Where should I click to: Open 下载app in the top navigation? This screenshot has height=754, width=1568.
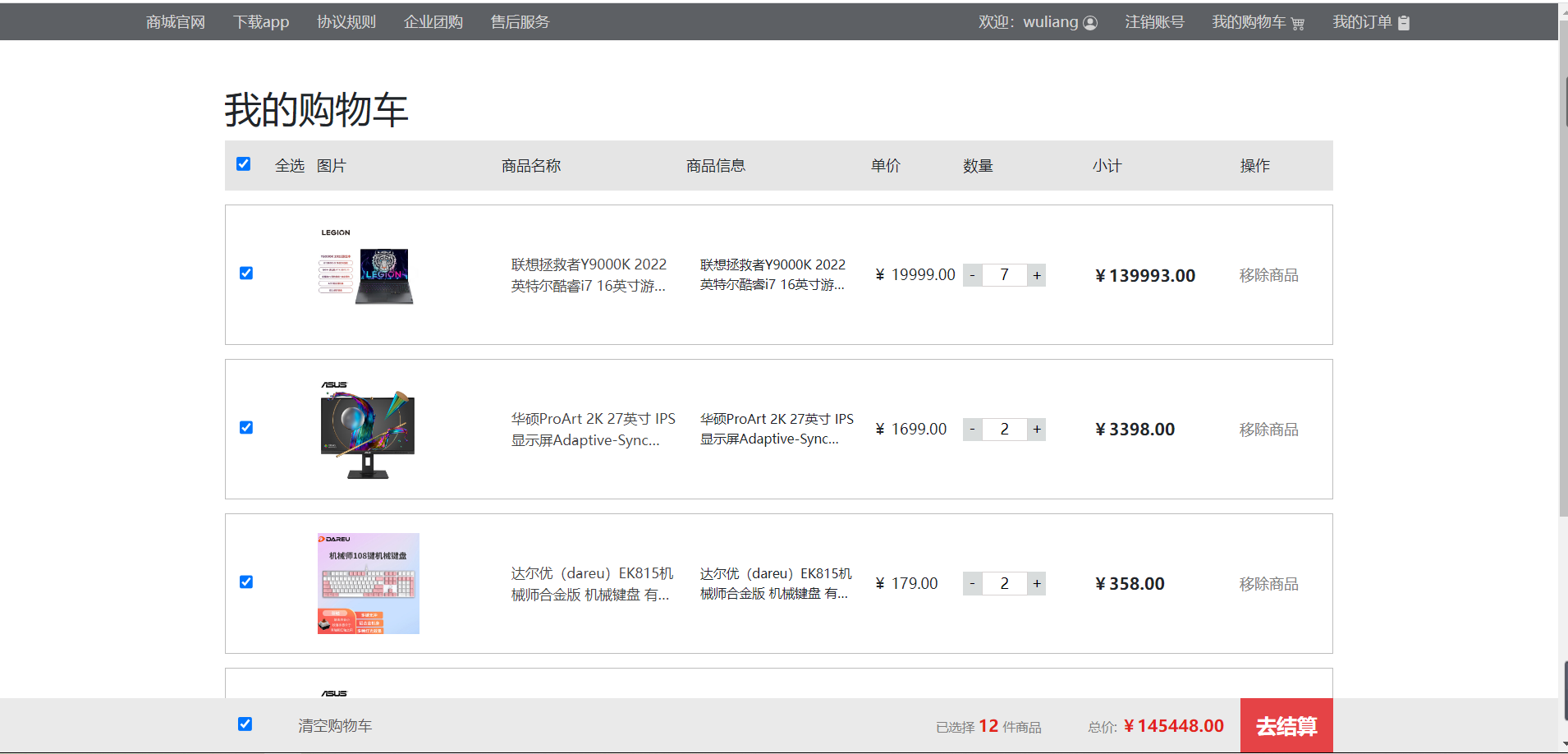(x=261, y=22)
